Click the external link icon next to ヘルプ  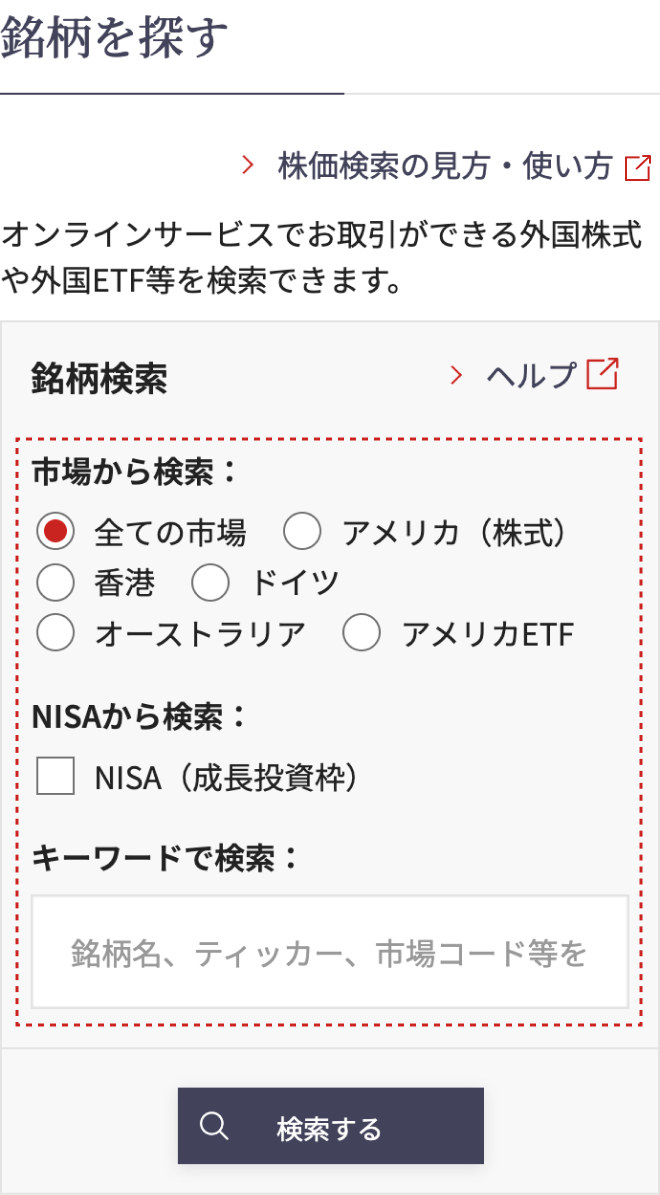pyautogui.click(x=602, y=374)
